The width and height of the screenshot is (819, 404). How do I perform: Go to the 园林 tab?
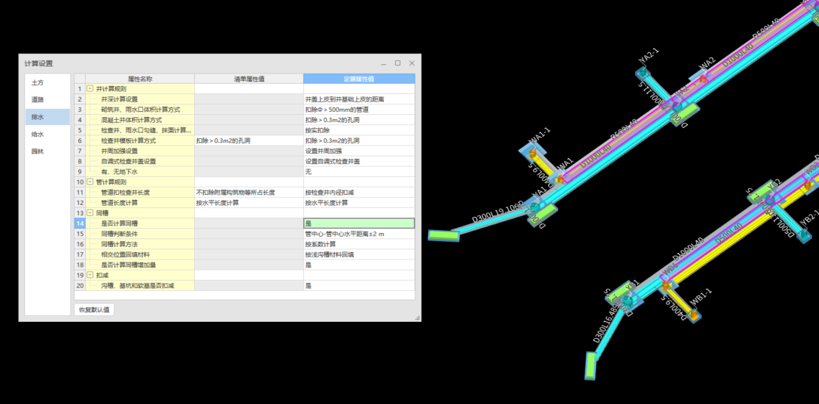point(38,151)
